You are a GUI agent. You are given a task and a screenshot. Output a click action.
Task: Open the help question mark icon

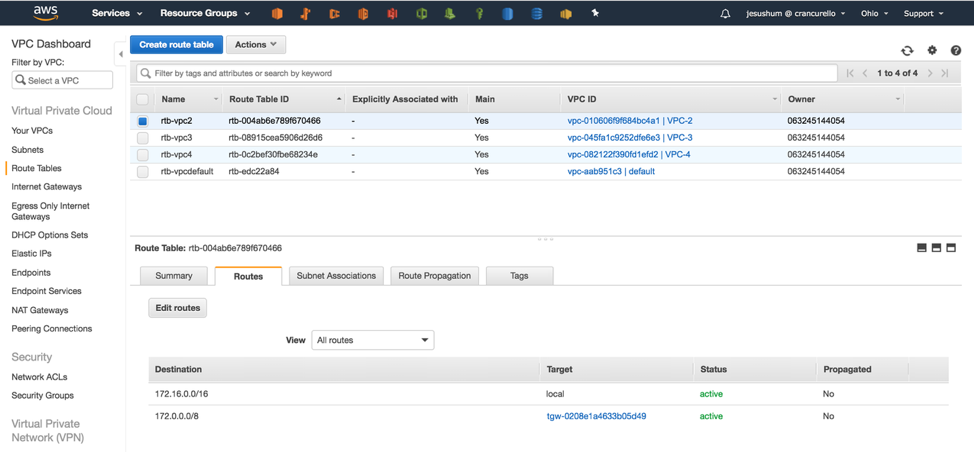(x=956, y=51)
